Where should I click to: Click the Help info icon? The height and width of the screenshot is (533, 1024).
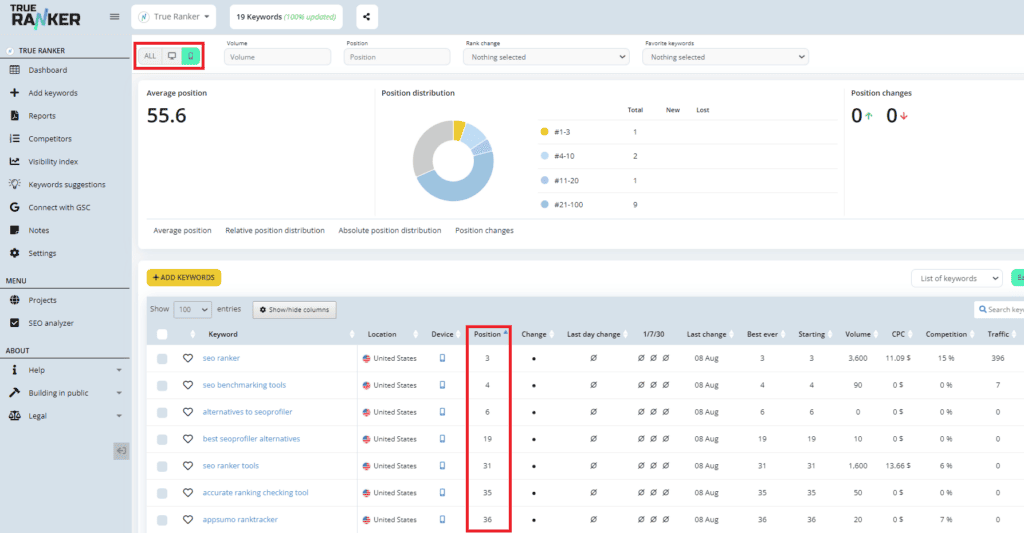point(14,370)
